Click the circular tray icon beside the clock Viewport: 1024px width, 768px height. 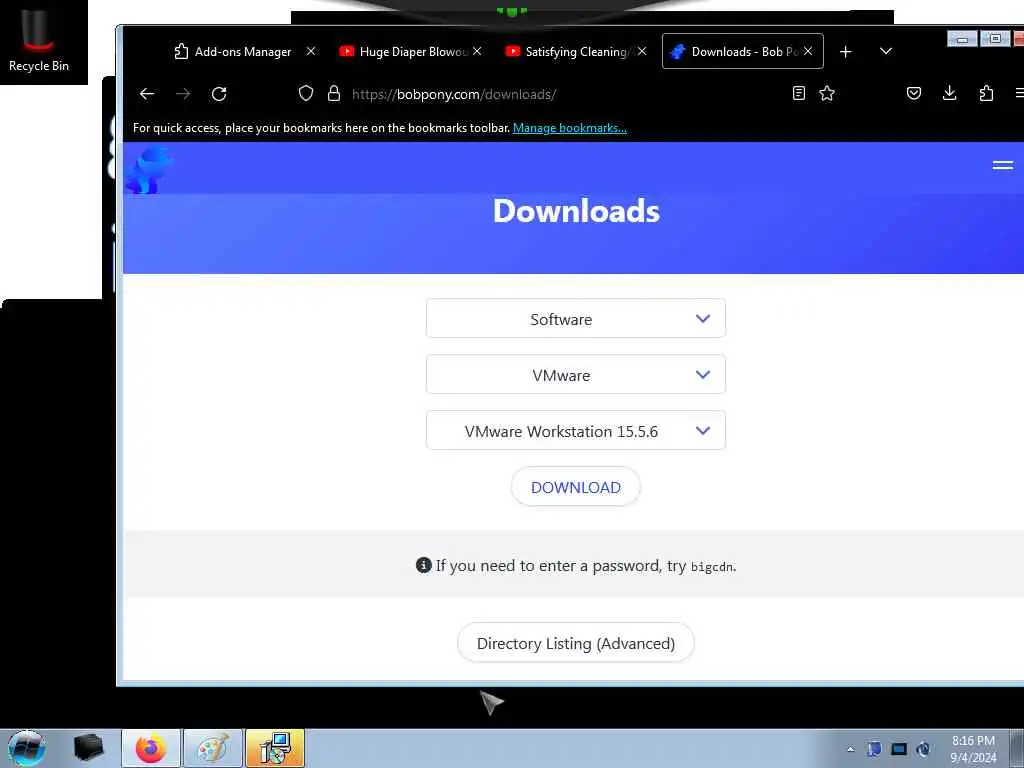click(923, 749)
